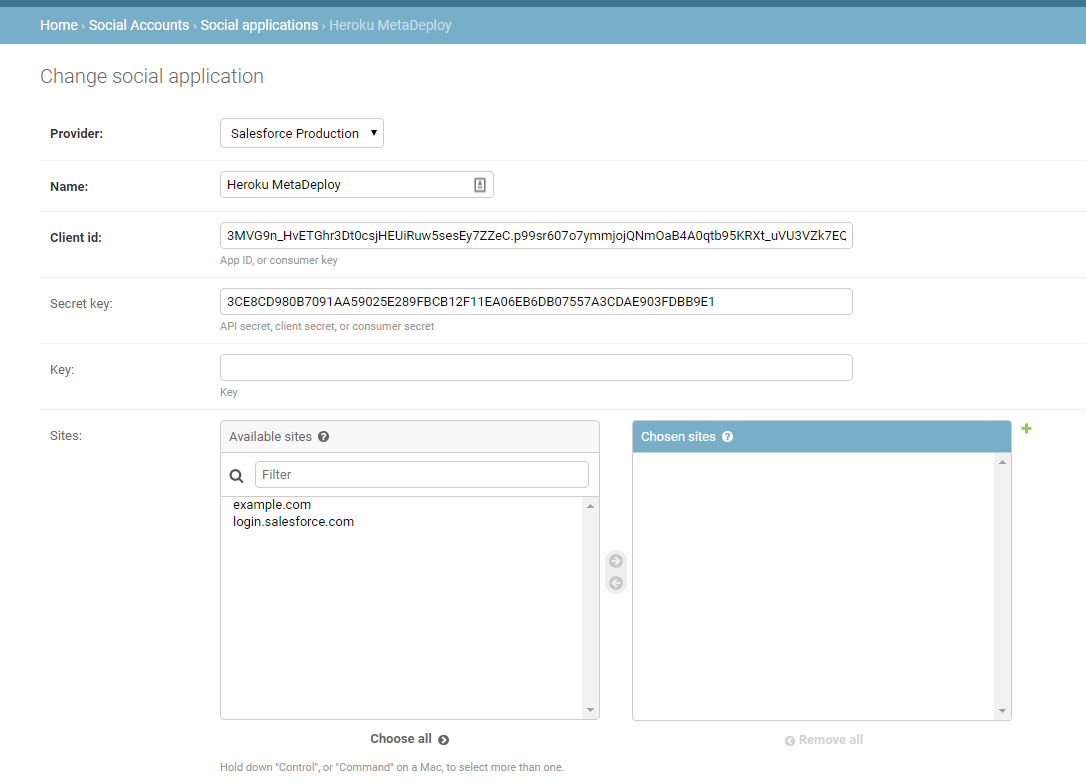Open Social Accounts from the breadcrumb
Viewport: 1086px width, 784px height.
[x=138, y=24]
